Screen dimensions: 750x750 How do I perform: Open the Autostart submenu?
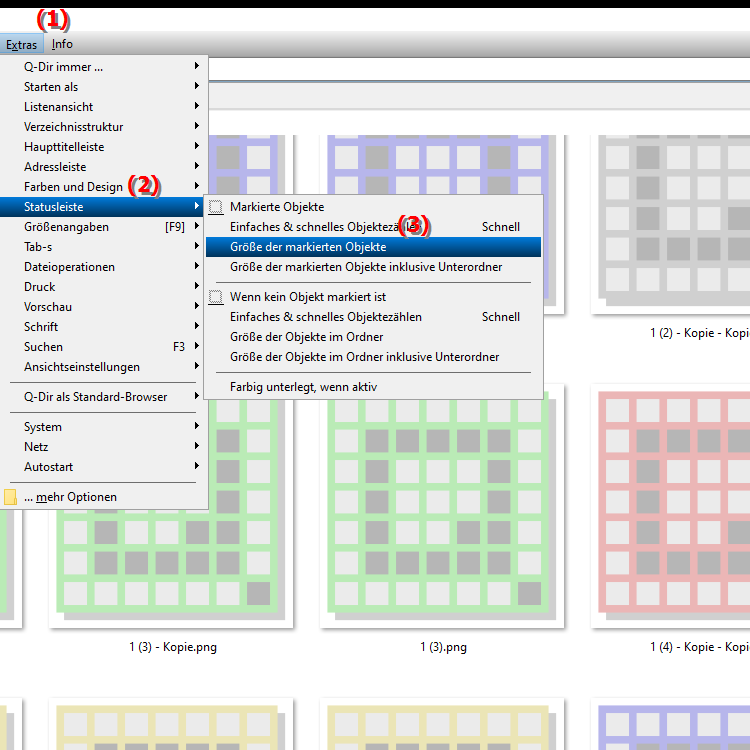[x=104, y=467]
